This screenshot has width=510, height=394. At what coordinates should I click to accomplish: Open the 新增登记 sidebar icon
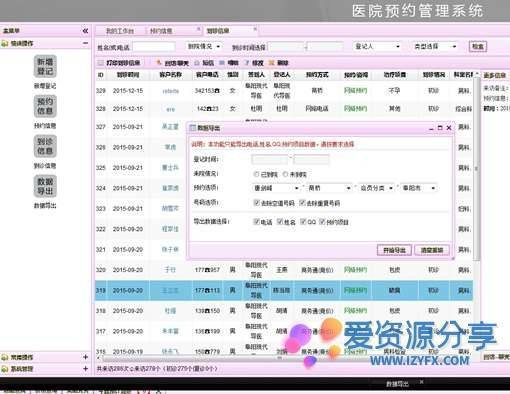click(x=45, y=66)
